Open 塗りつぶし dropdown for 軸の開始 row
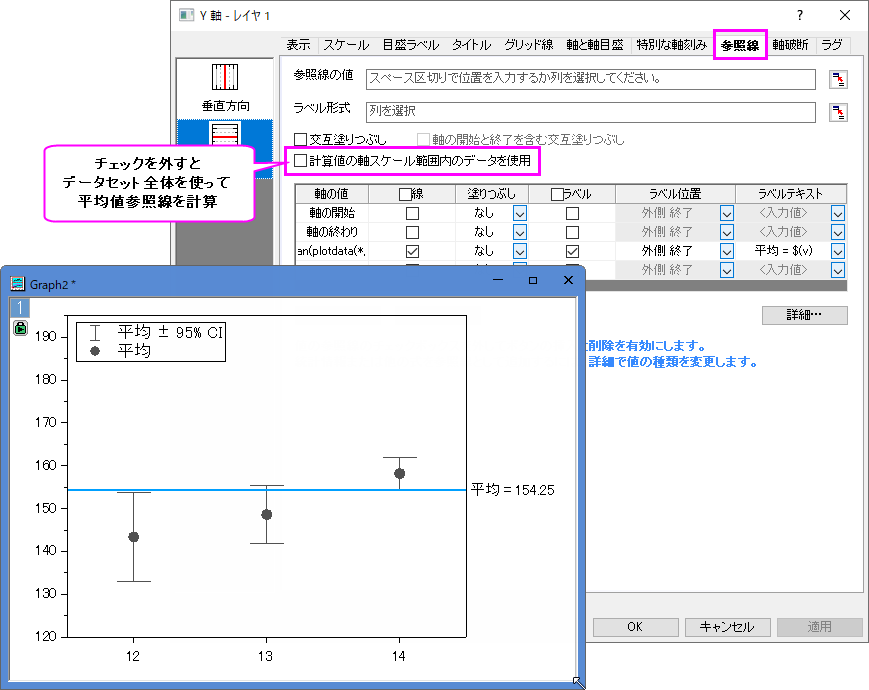The width and height of the screenshot is (869, 690). [x=519, y=213]
